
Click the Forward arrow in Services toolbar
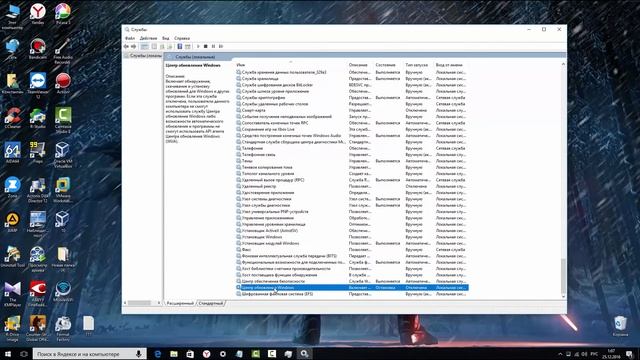point(133,47)
